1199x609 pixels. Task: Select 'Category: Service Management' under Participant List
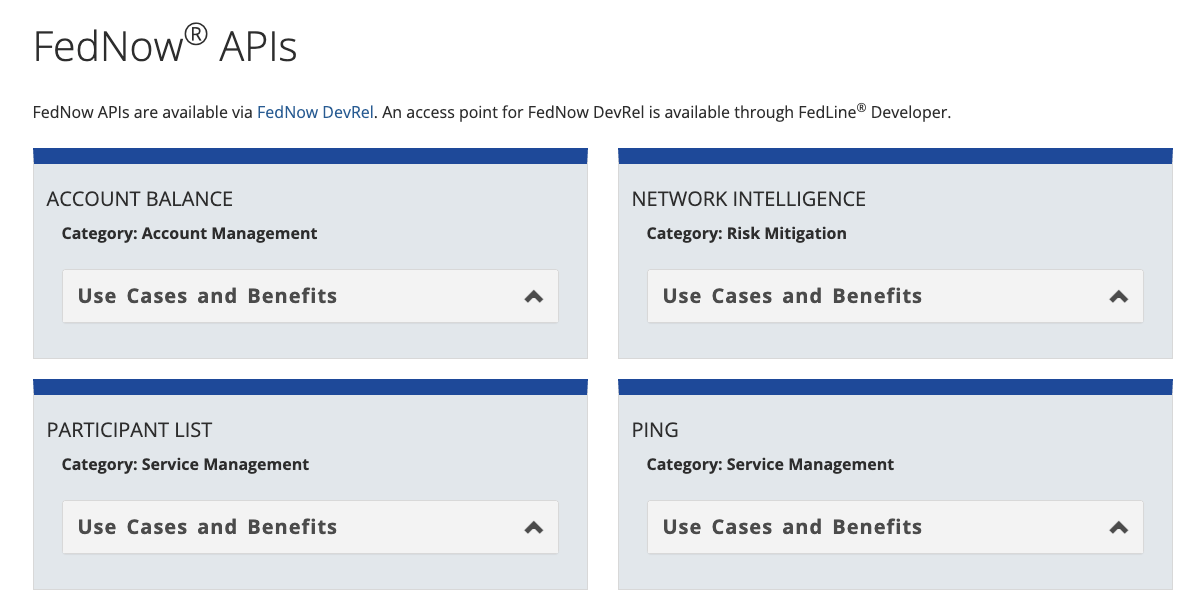(185, 464)
